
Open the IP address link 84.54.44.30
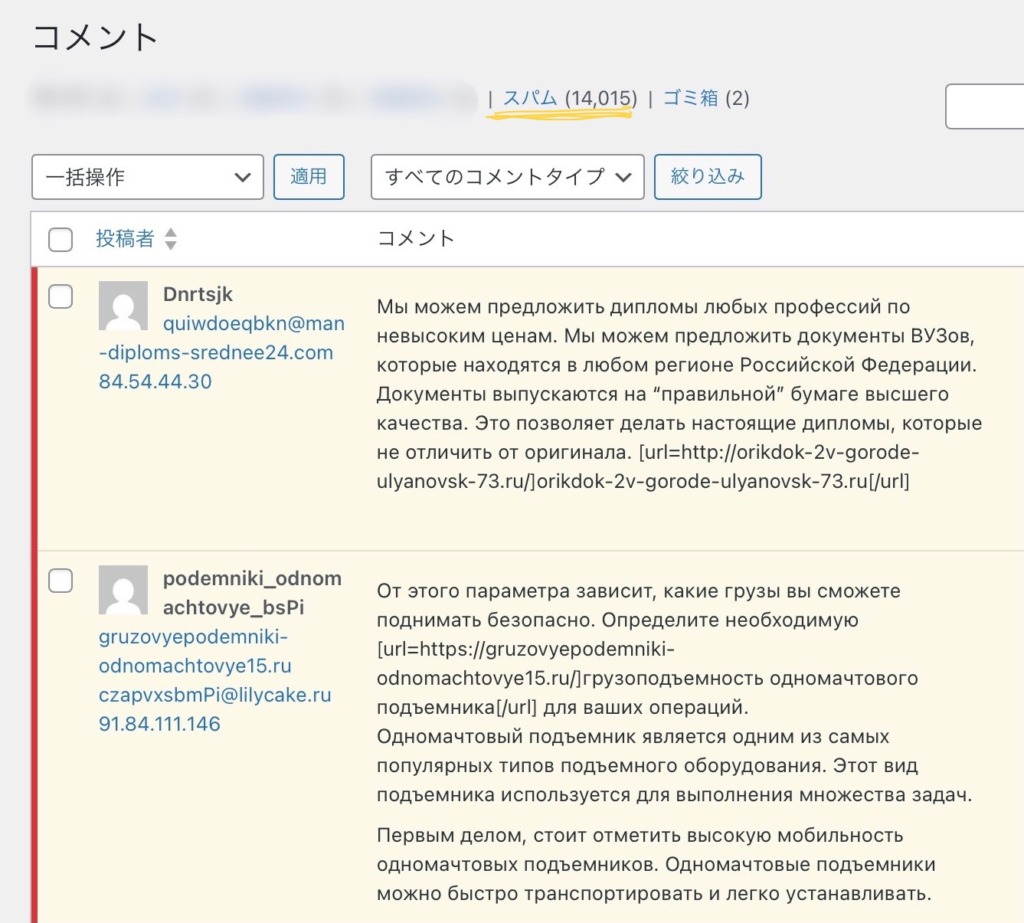pos(155,381)
